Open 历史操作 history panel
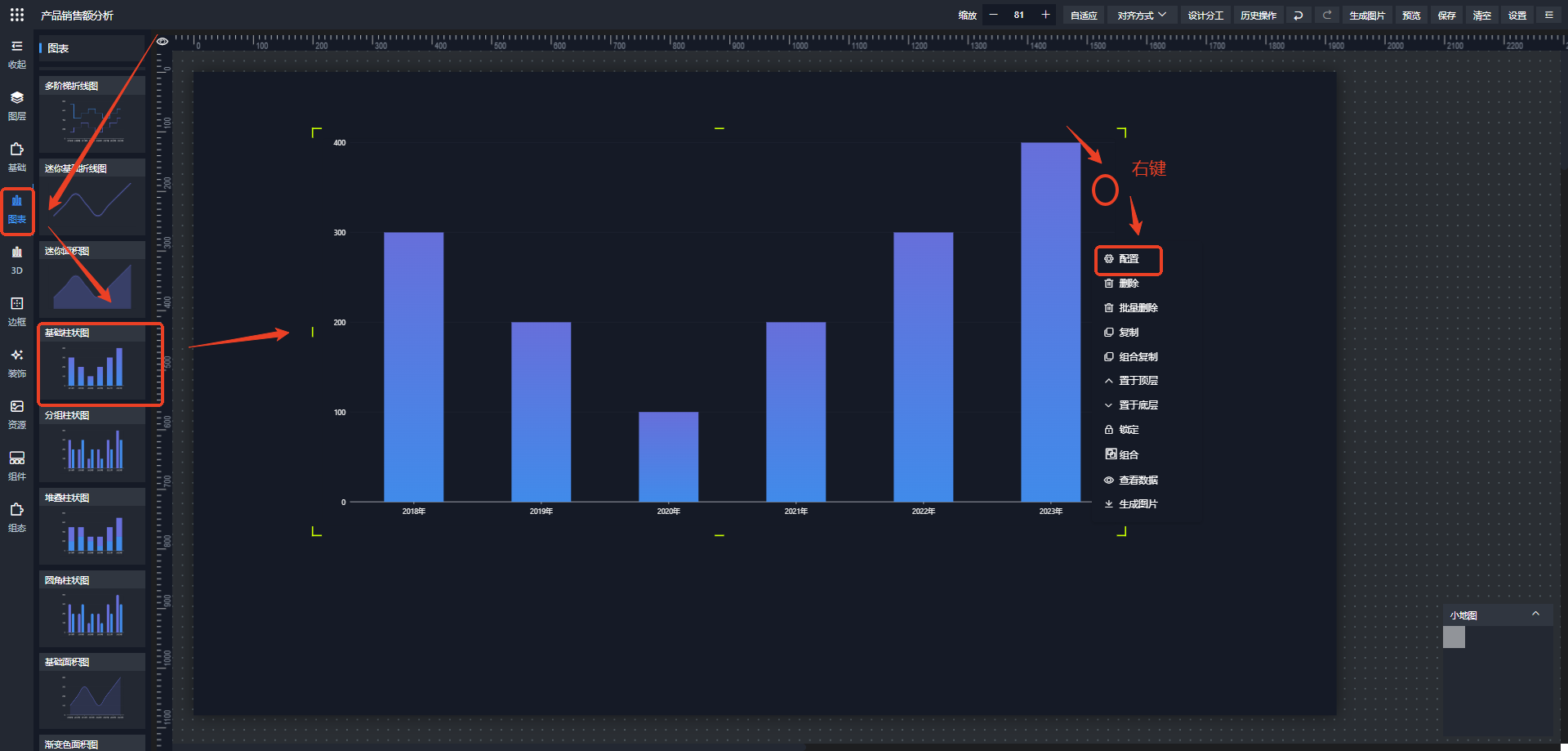 pos(1258,16)
